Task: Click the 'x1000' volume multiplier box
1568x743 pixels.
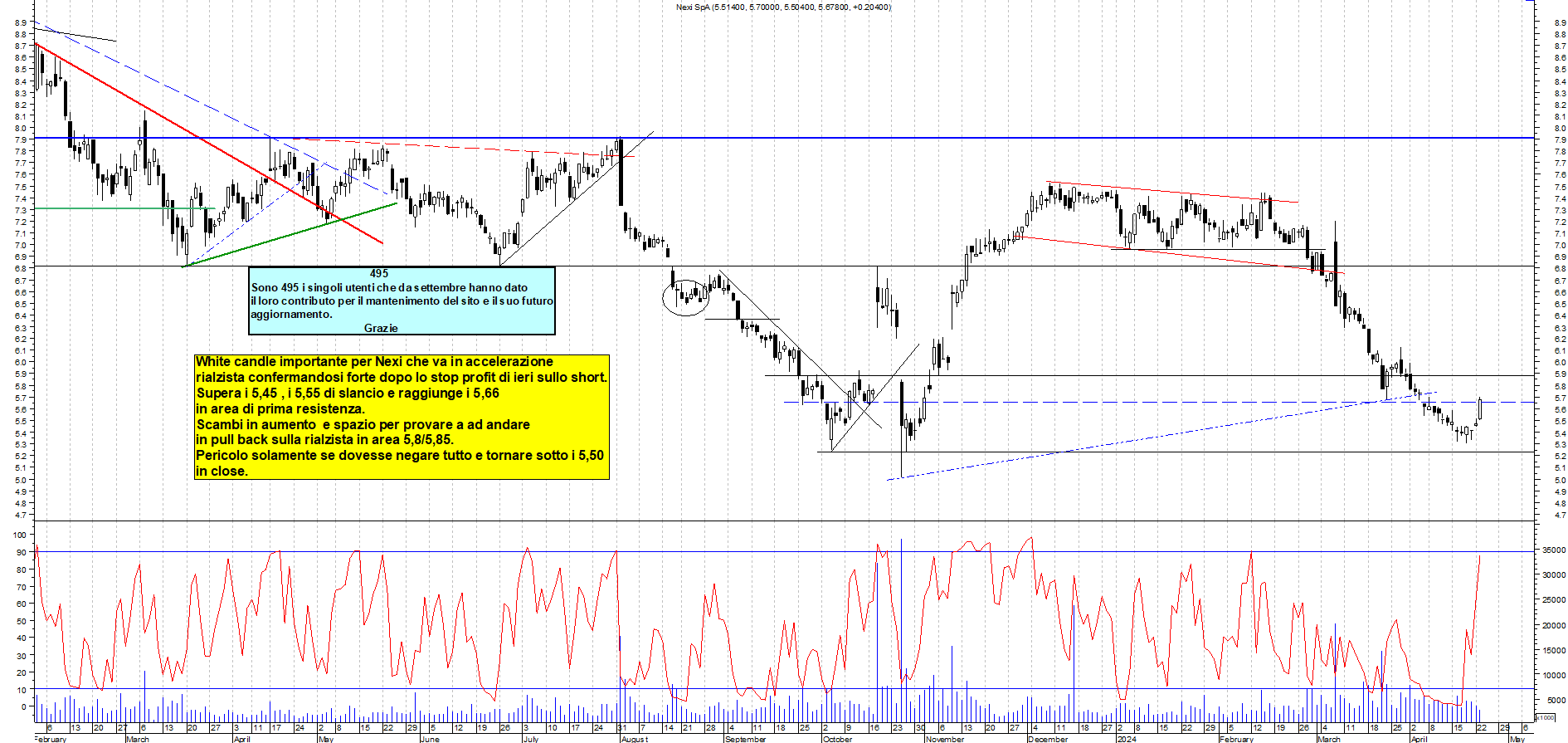Action: 1545,717
